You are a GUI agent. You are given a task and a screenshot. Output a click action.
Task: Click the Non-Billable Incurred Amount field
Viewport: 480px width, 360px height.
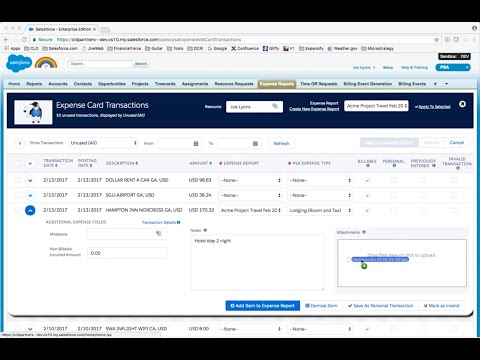point(127,253)
